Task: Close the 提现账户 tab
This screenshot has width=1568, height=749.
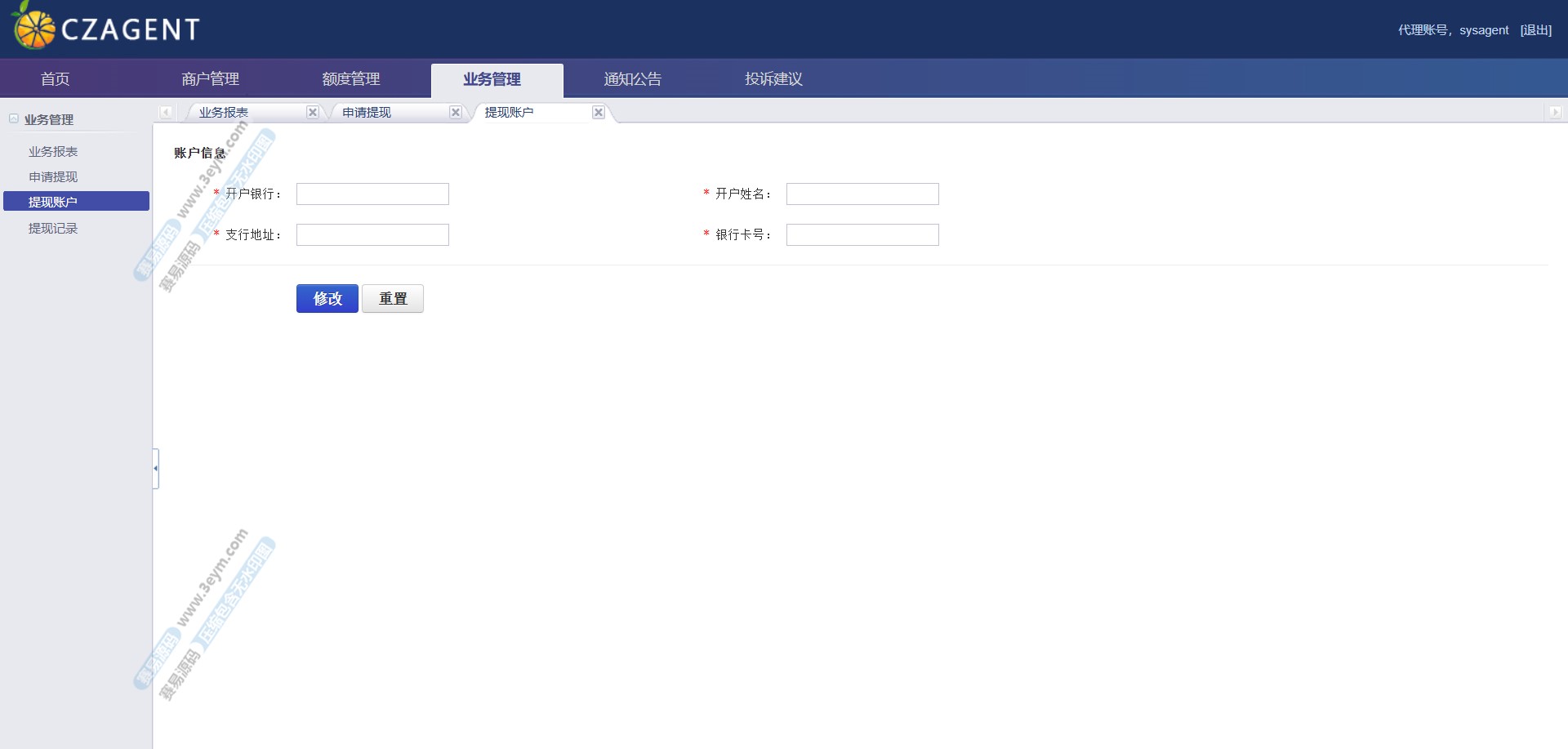Action: click(x=599, y=113)
